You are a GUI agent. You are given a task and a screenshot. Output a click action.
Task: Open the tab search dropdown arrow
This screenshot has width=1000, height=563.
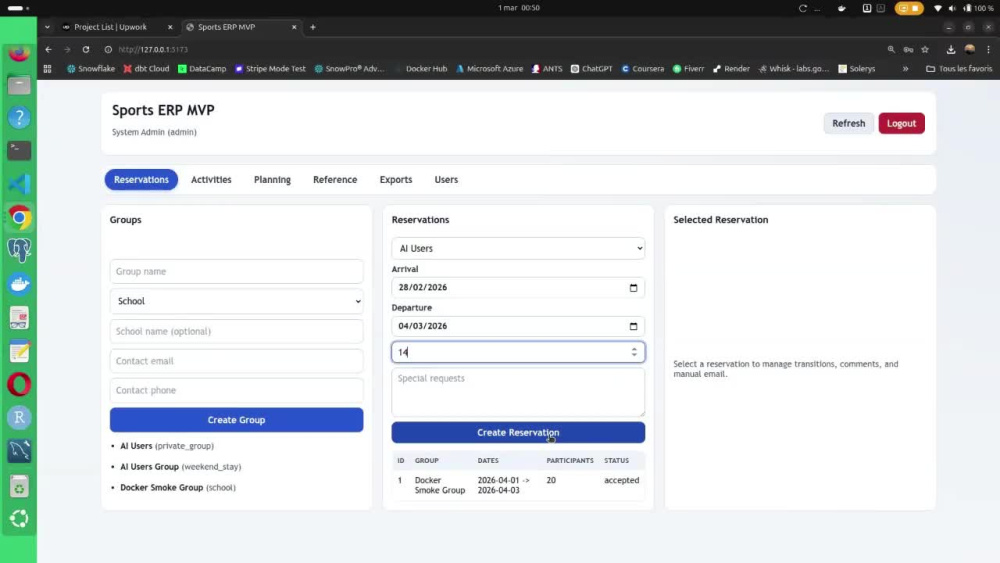(47, 27)
